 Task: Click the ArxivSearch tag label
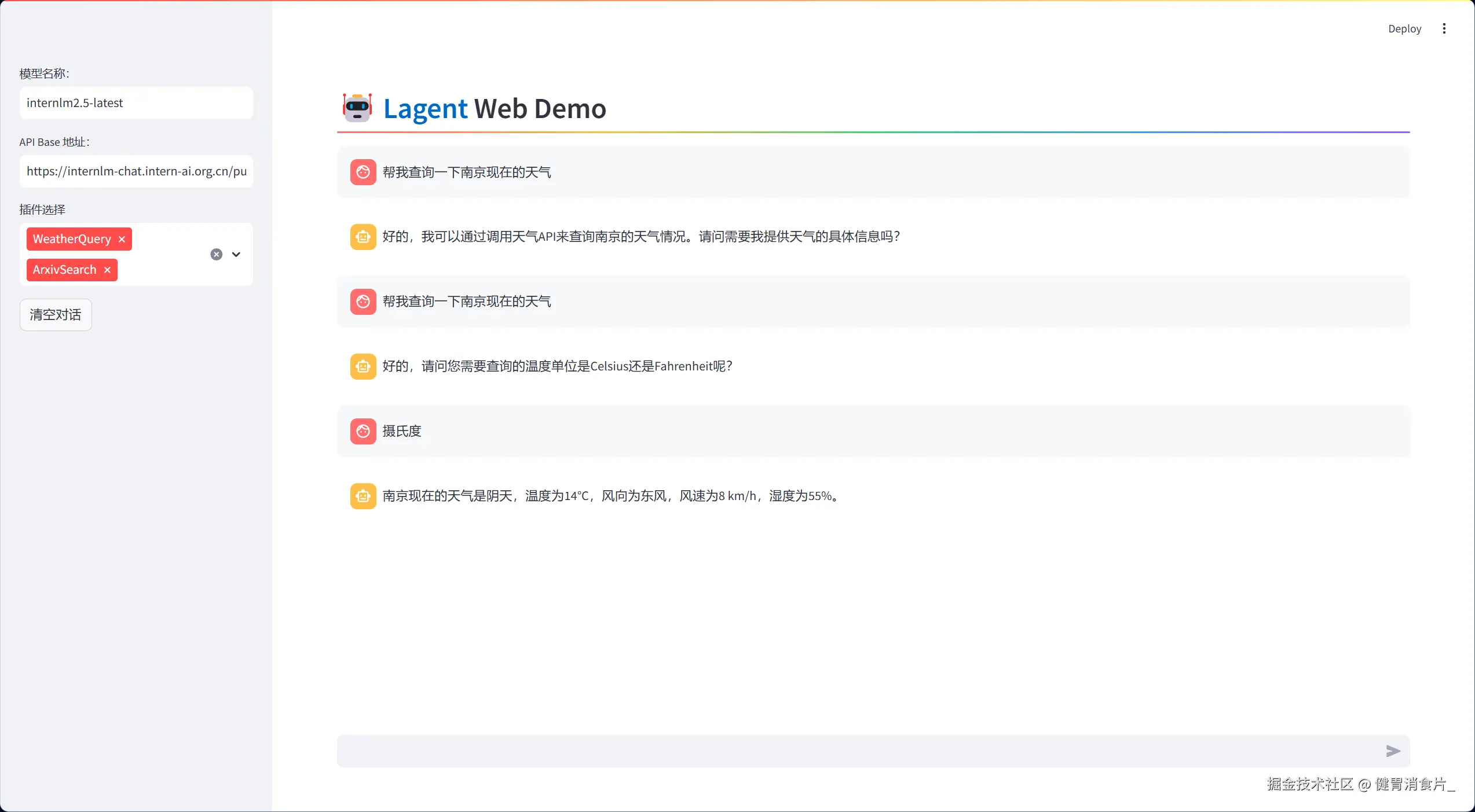64,270
